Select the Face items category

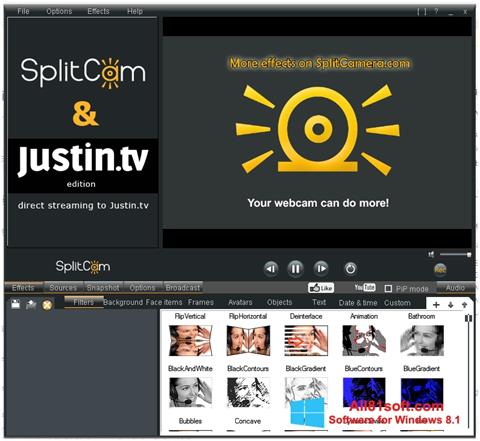point(164,302)
